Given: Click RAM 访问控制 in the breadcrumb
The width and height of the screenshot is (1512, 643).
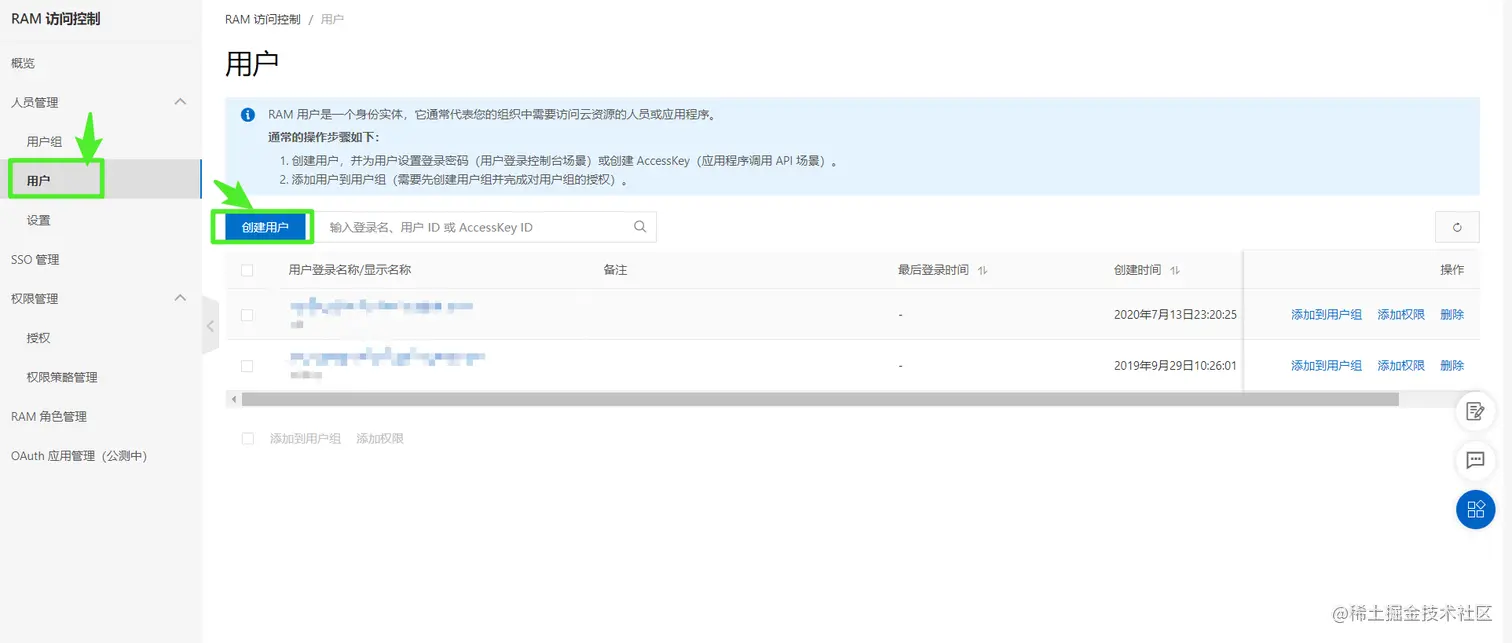Looking at the screenshot, I should coord(262,19).
